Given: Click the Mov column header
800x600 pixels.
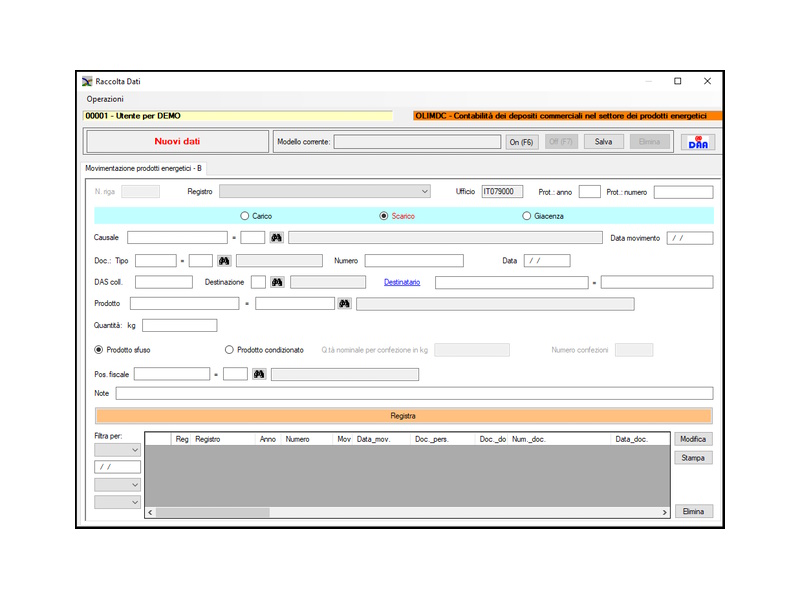Looking at the screenshot, I should pos(343,439).
